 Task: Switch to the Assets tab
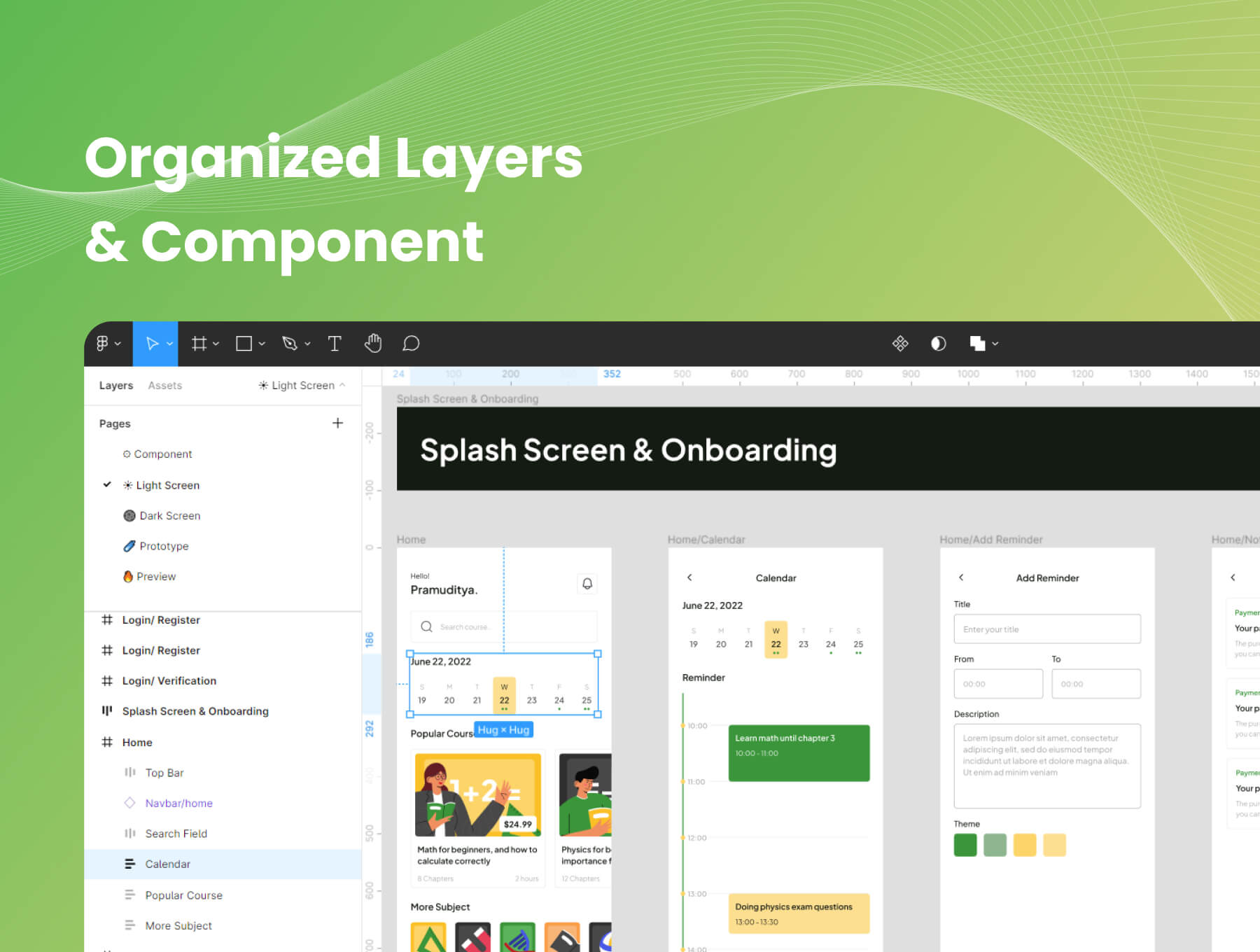164,386
